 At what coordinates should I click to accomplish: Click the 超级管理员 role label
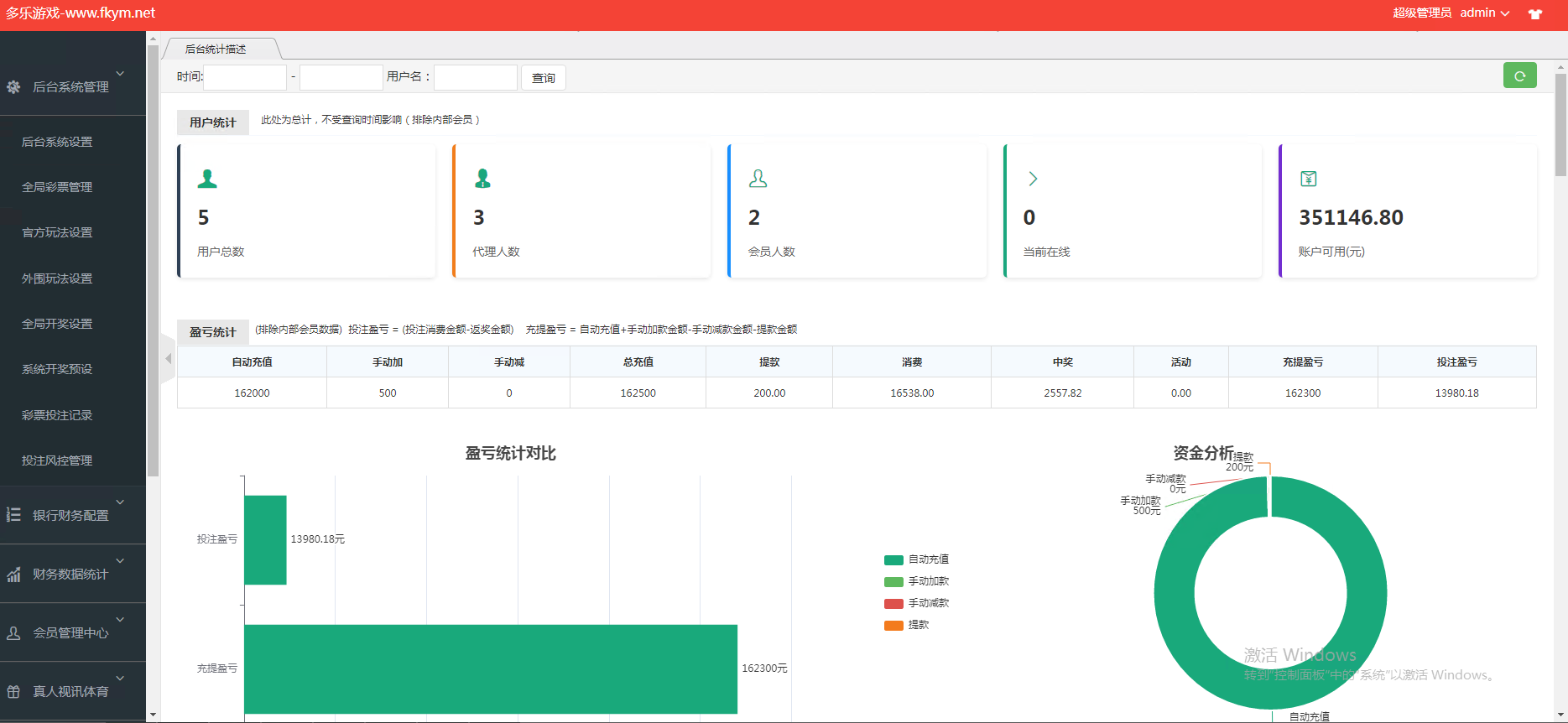1422,13
